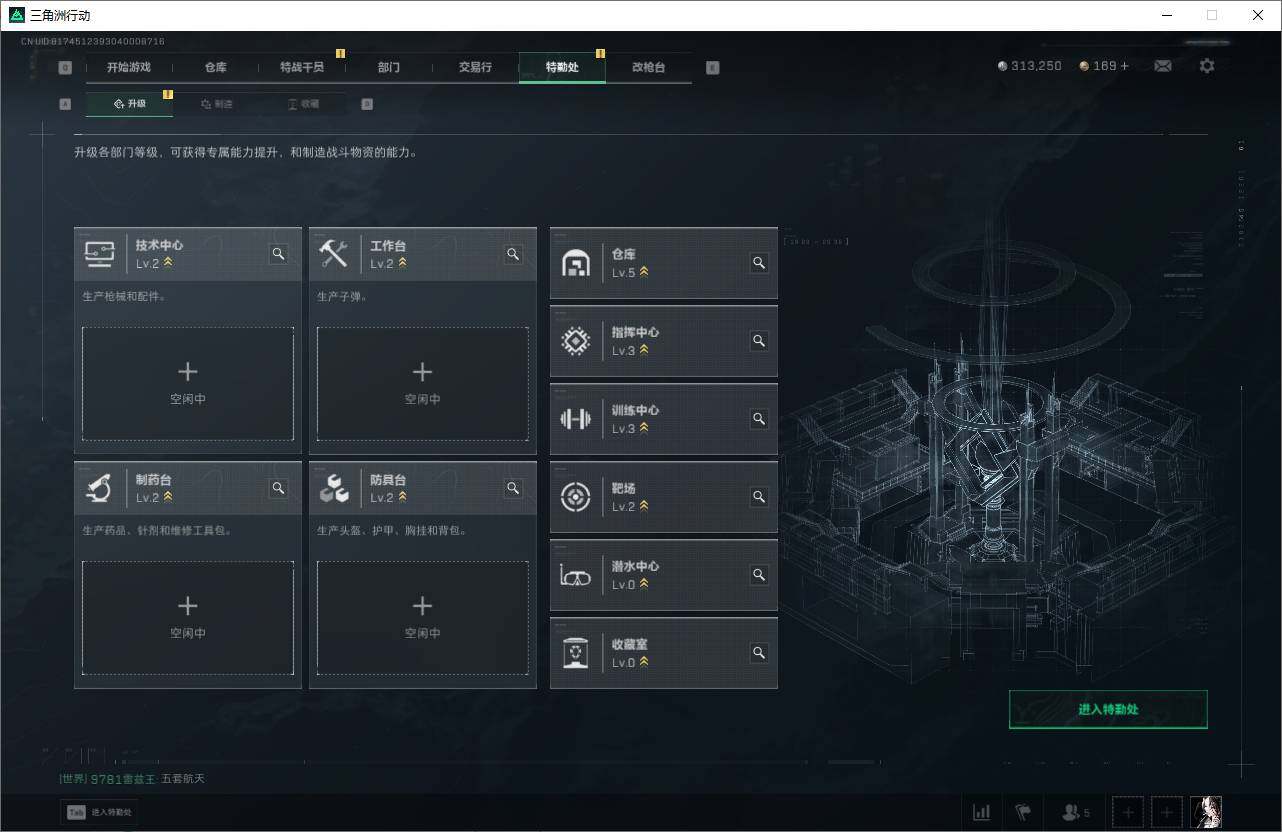This screenshot has width=1282, height=832.
Task: Click the 工作台 hammer and wrench icon
Action: [x=334, y=253]
